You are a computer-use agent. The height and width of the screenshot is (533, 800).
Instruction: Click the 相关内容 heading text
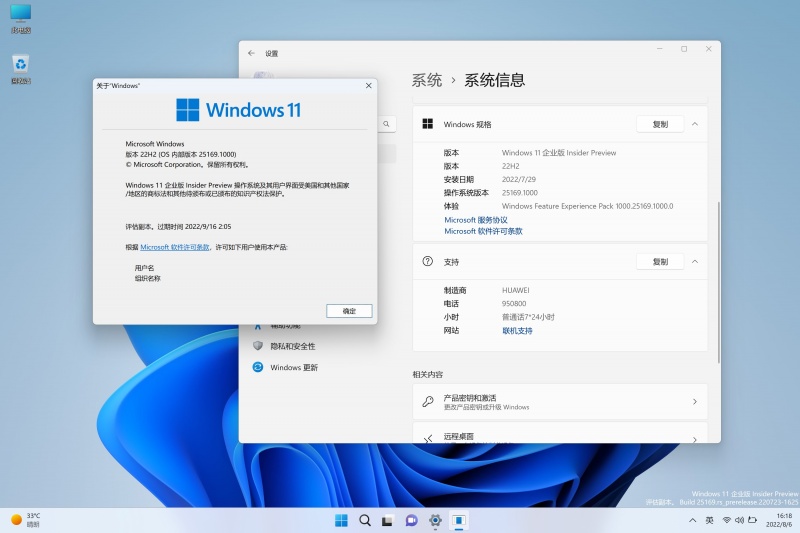tap(428, 374)
